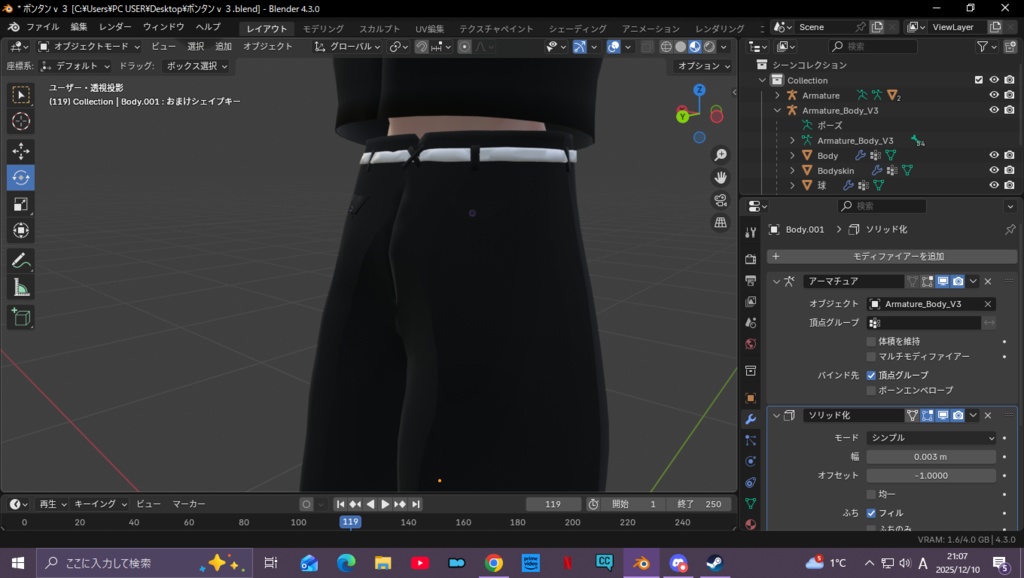The image size is (1024, 578).
Task: Adjust the オフセット -1.0000 slider
Action: tap(931, 475)
